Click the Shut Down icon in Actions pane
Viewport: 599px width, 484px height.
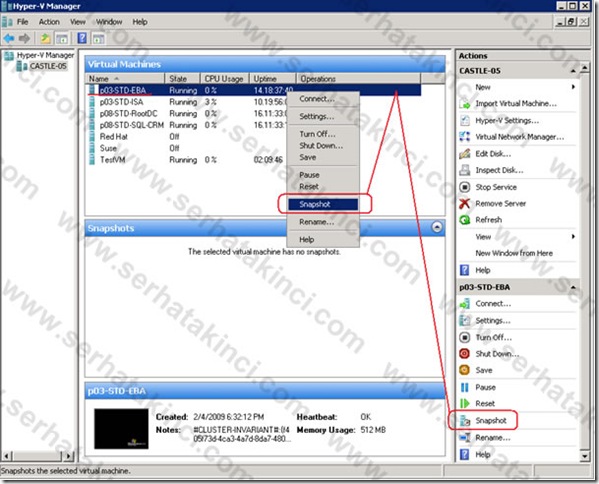pyautogui.click(x=465, y=354)
